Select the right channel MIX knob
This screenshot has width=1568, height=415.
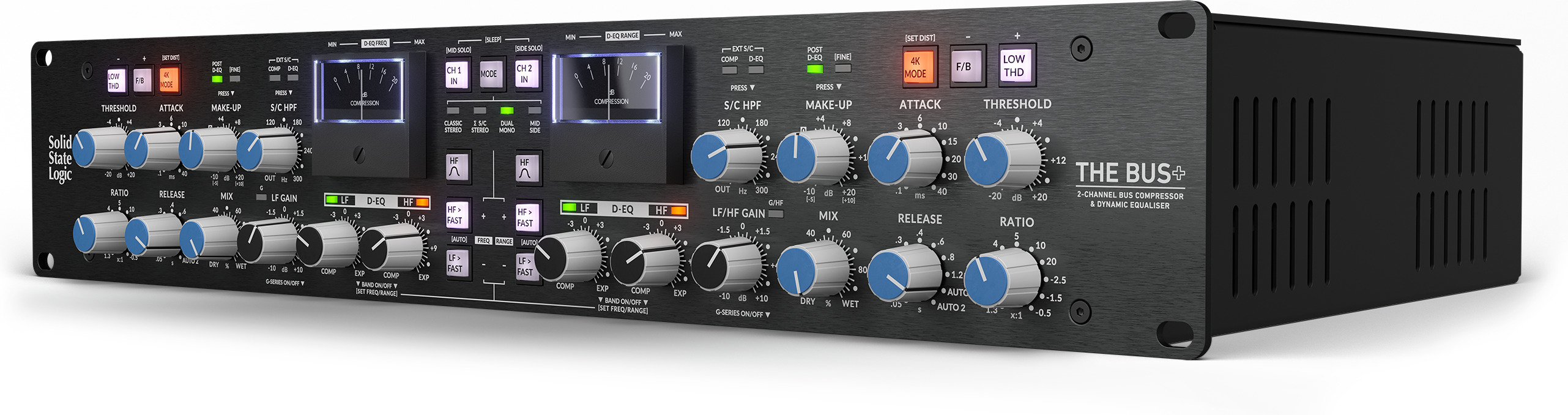click(x=814, y=269)
